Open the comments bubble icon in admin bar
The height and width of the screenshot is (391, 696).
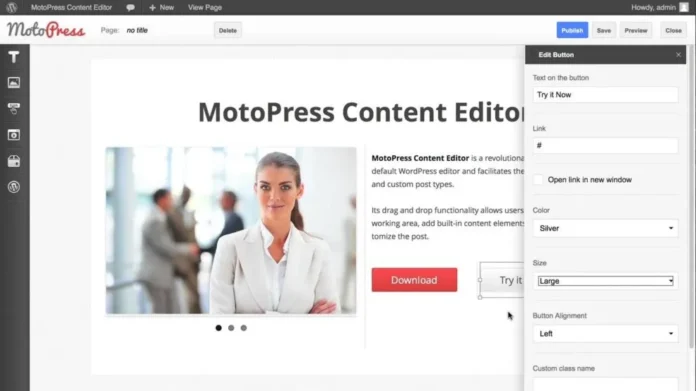coord(130,8)
